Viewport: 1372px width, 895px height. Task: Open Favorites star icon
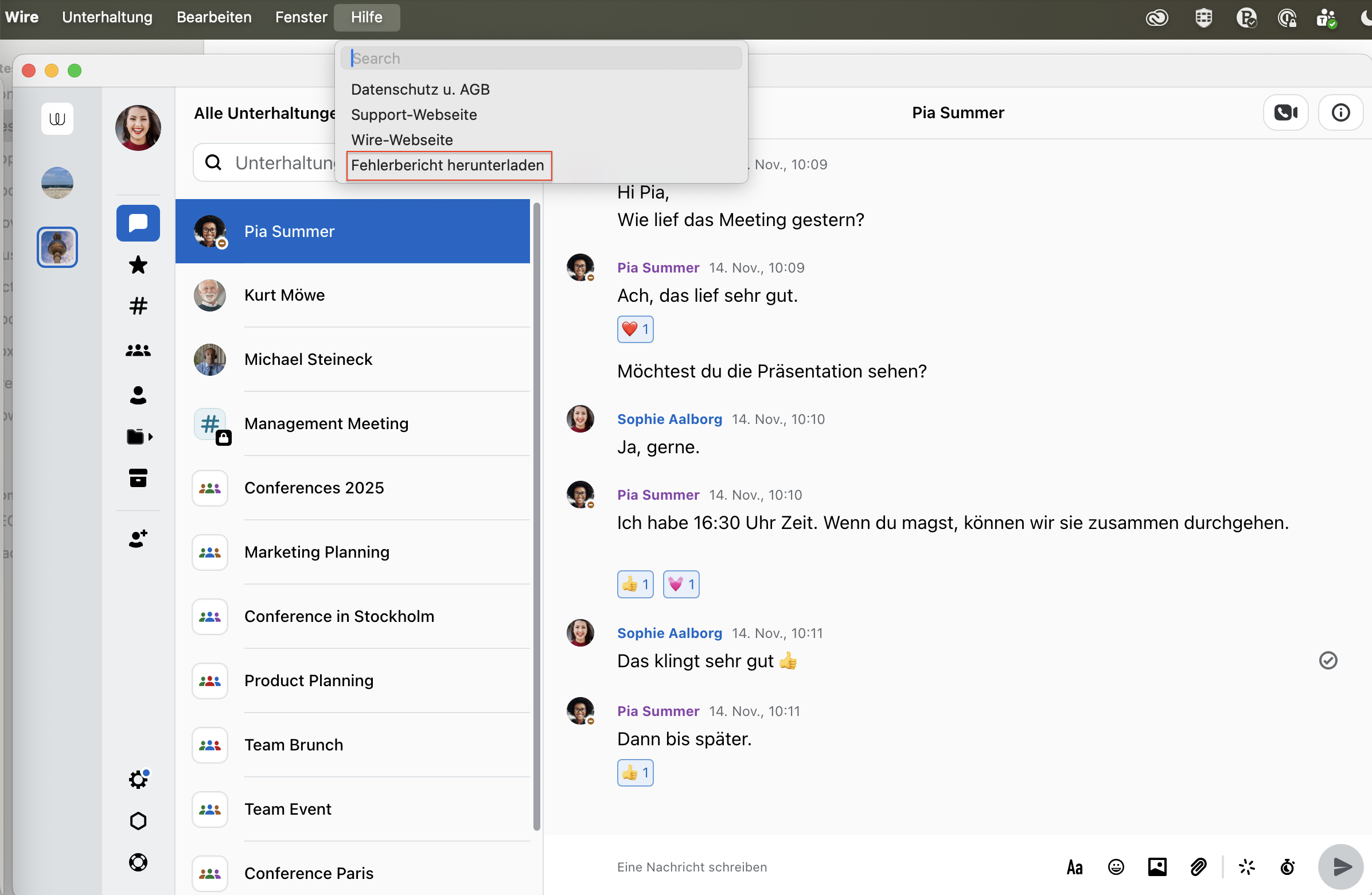(138, 264)
